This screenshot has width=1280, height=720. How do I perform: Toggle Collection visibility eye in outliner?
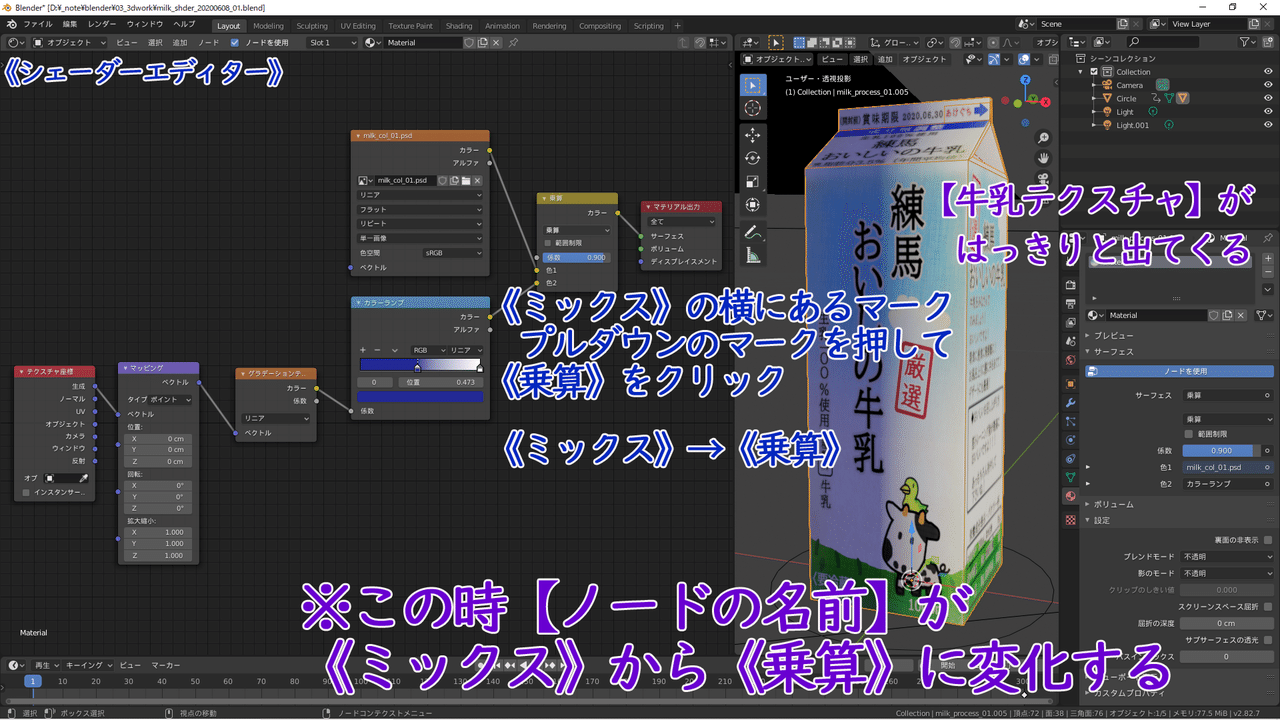(1268, 72)
